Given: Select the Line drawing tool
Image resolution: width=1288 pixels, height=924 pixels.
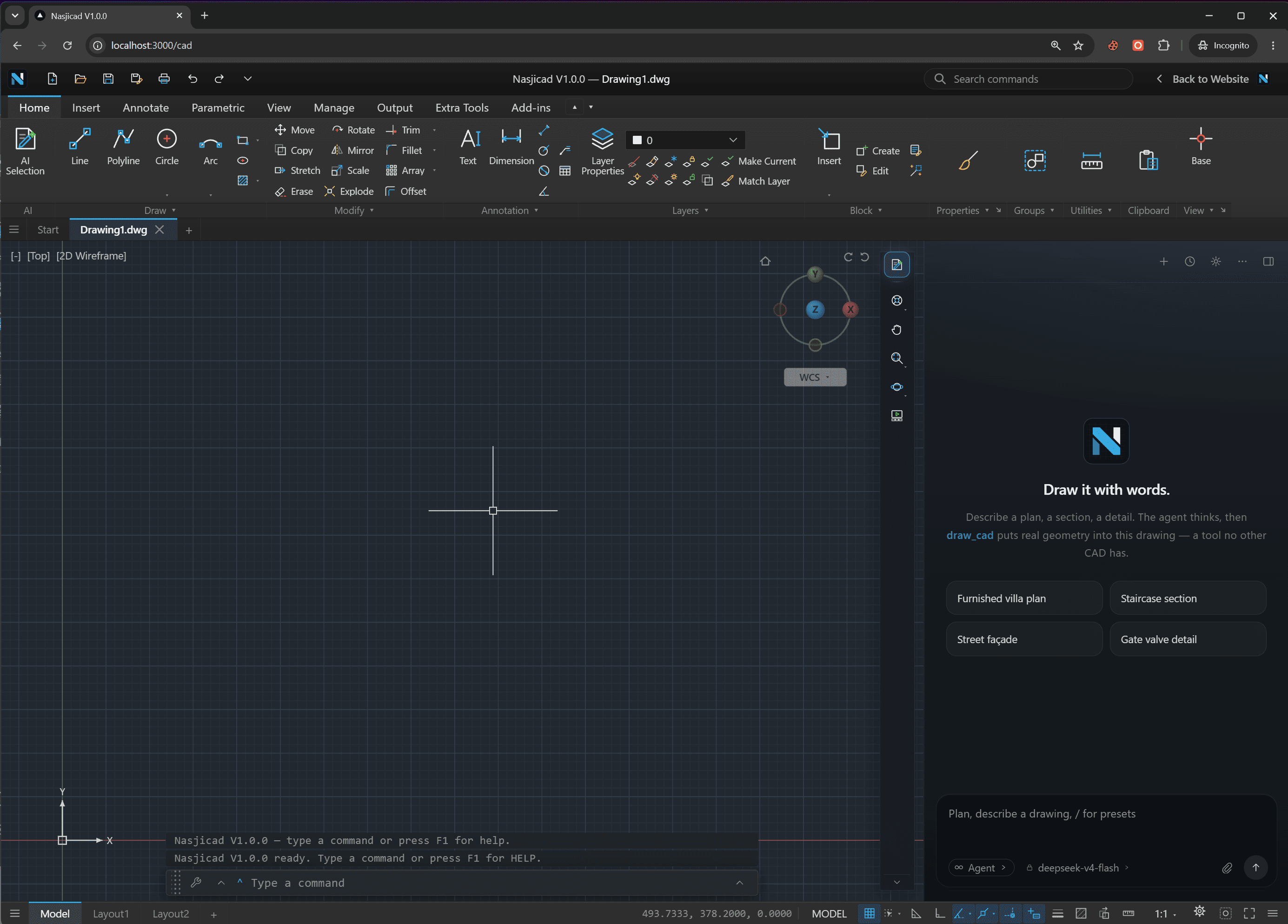Looking at the screenshot, I should point(80,146).
